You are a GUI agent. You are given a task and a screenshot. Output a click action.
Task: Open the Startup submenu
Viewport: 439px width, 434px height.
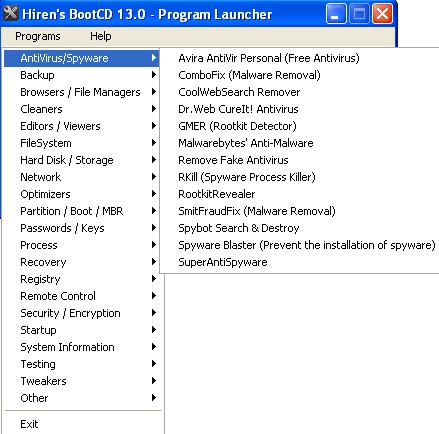point(81,330)
